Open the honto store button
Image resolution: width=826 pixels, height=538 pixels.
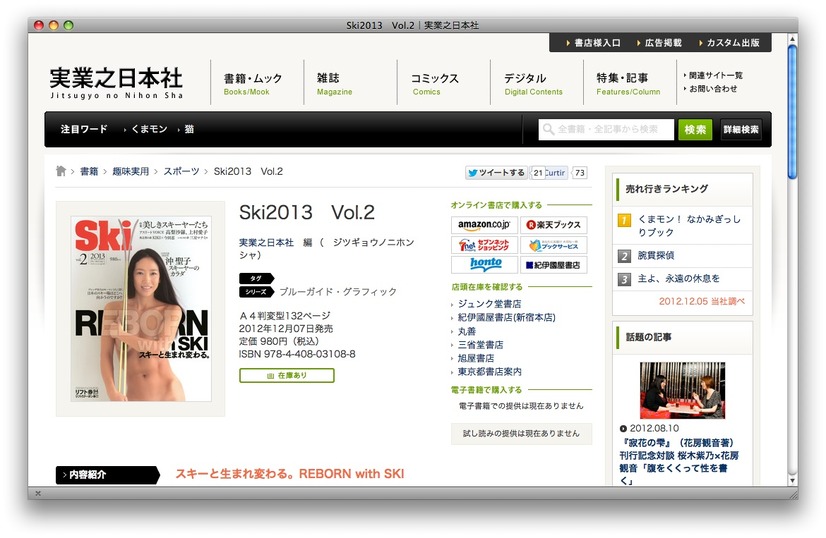(x=484, y=265)
